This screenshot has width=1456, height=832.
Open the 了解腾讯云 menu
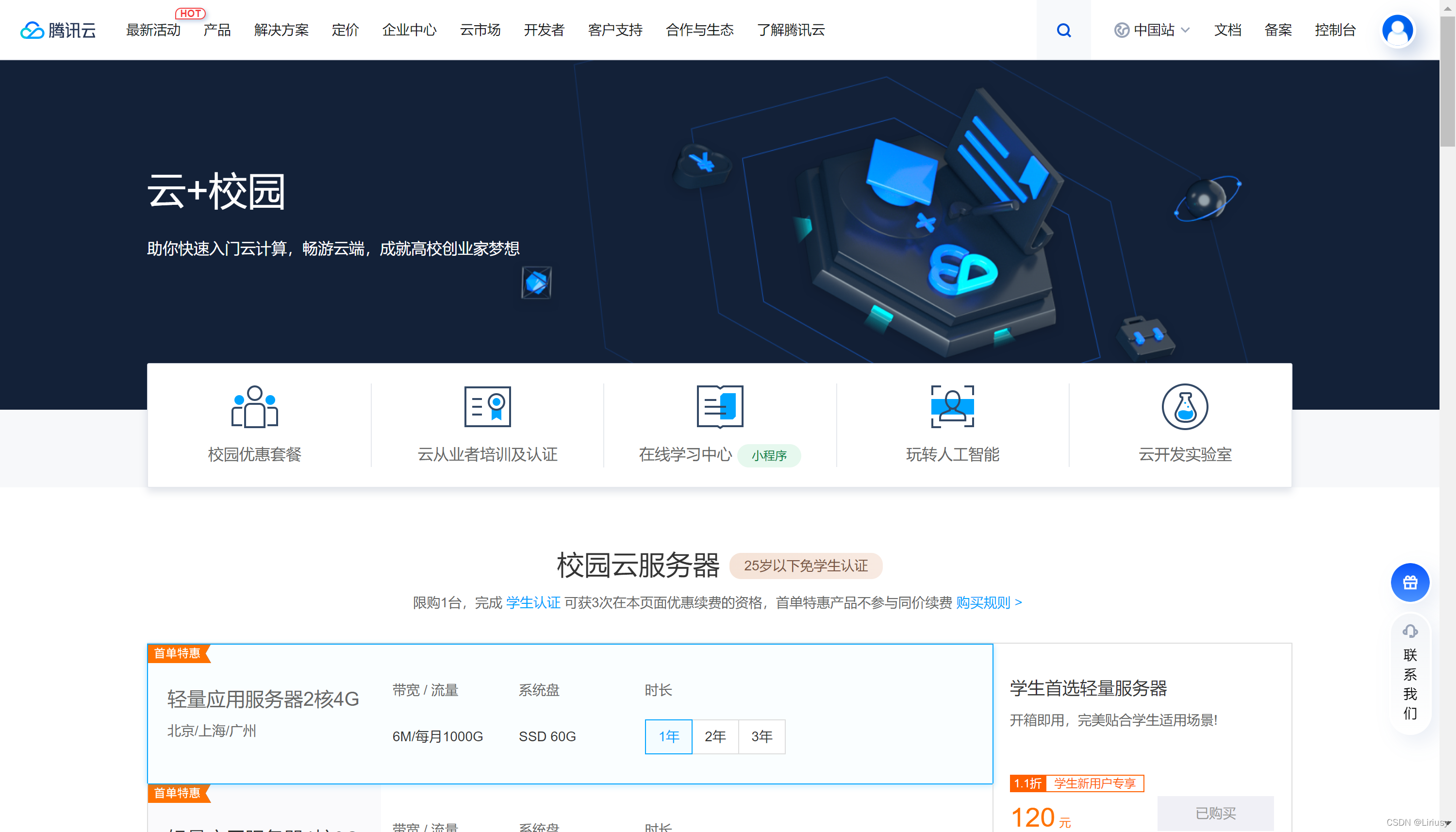791,30
